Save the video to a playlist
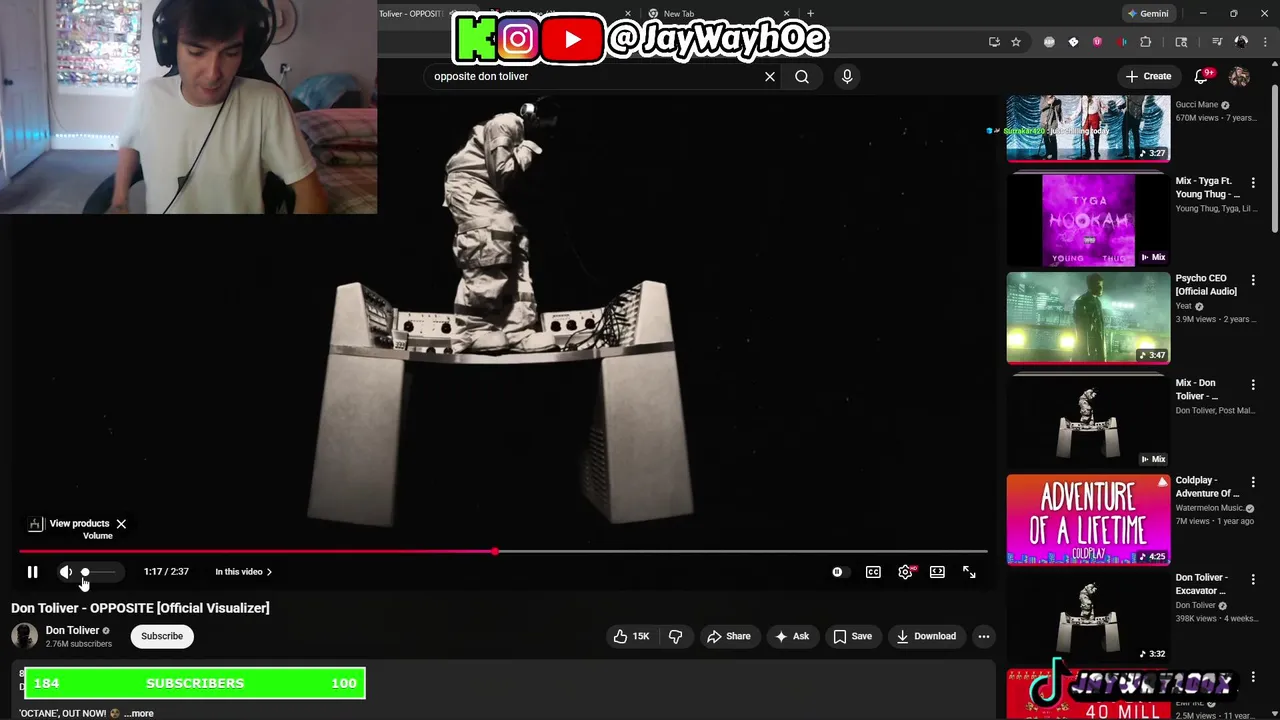Viewport: 1280px width, 720px height. (853, 636)
